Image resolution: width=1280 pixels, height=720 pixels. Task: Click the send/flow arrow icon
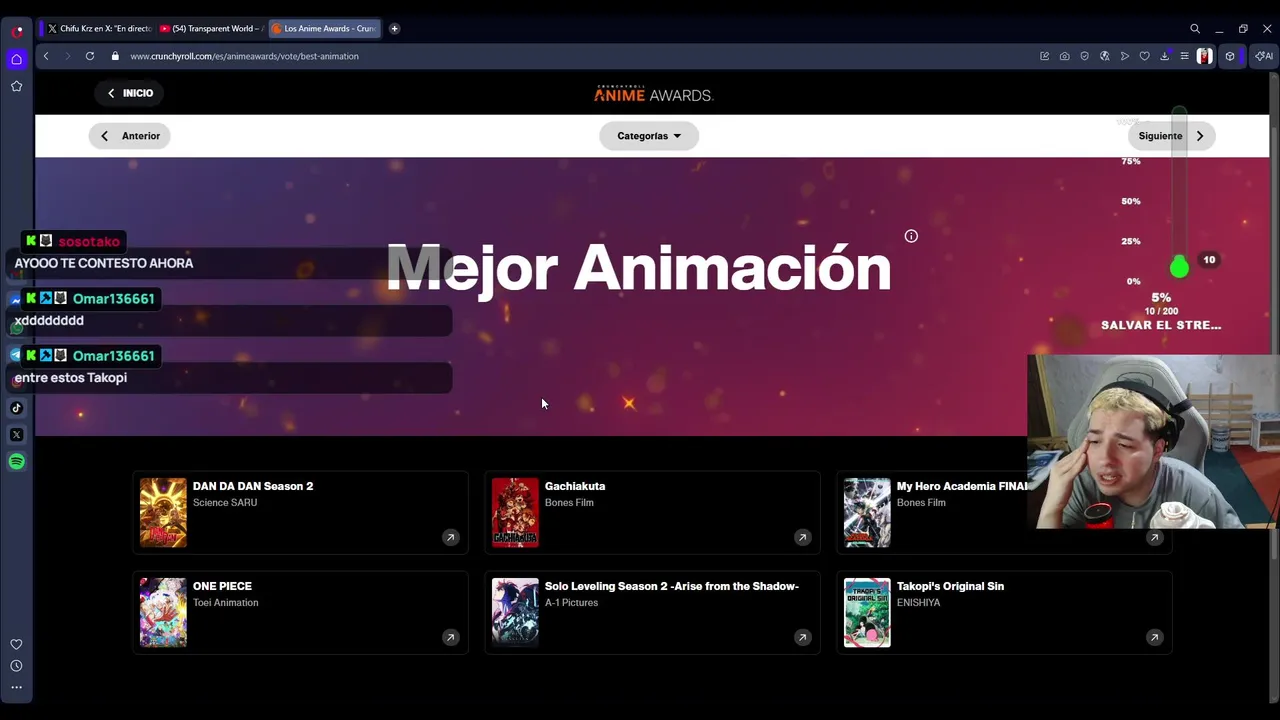[x=1124, y=56]
